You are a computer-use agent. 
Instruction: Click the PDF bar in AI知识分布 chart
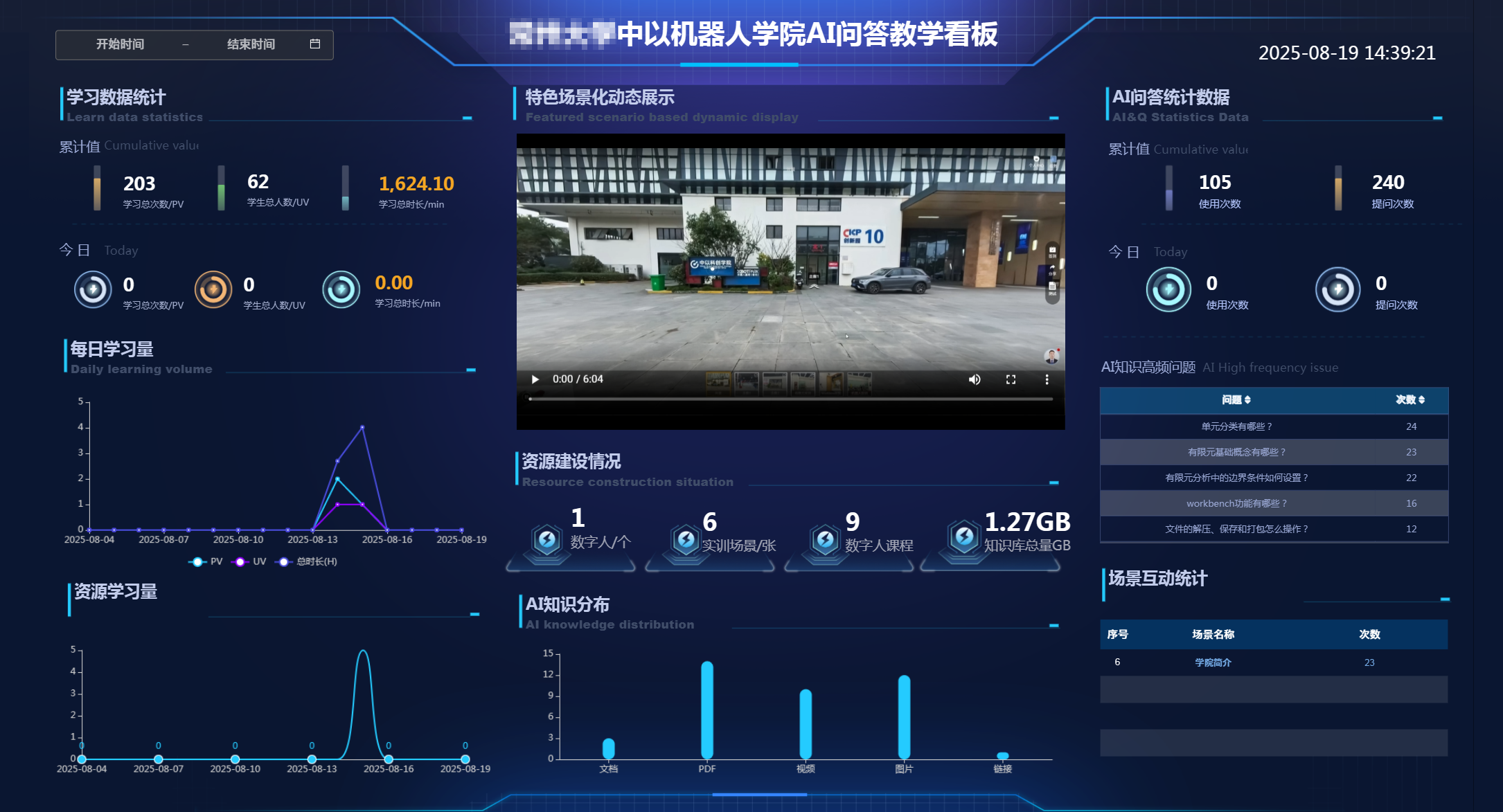[707, 710]
